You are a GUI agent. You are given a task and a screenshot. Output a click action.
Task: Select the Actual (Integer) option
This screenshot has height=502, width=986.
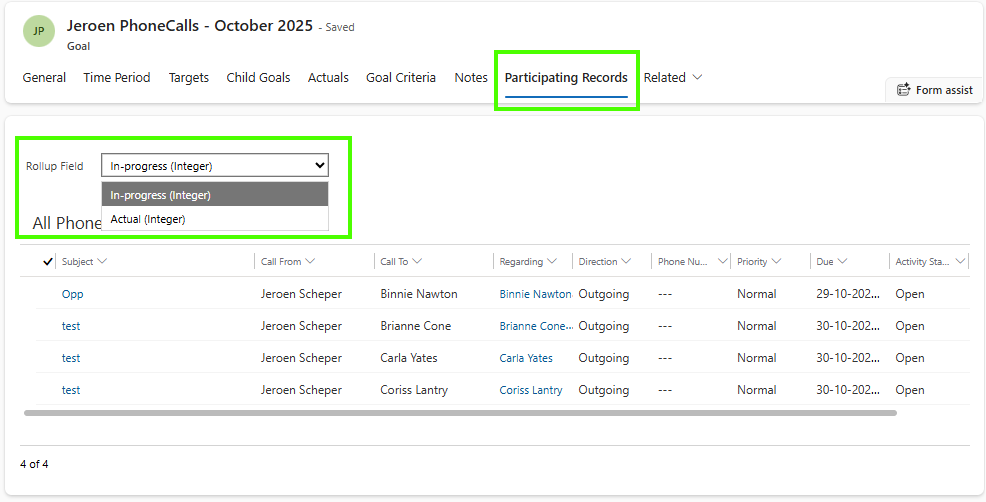pos(148,219)
